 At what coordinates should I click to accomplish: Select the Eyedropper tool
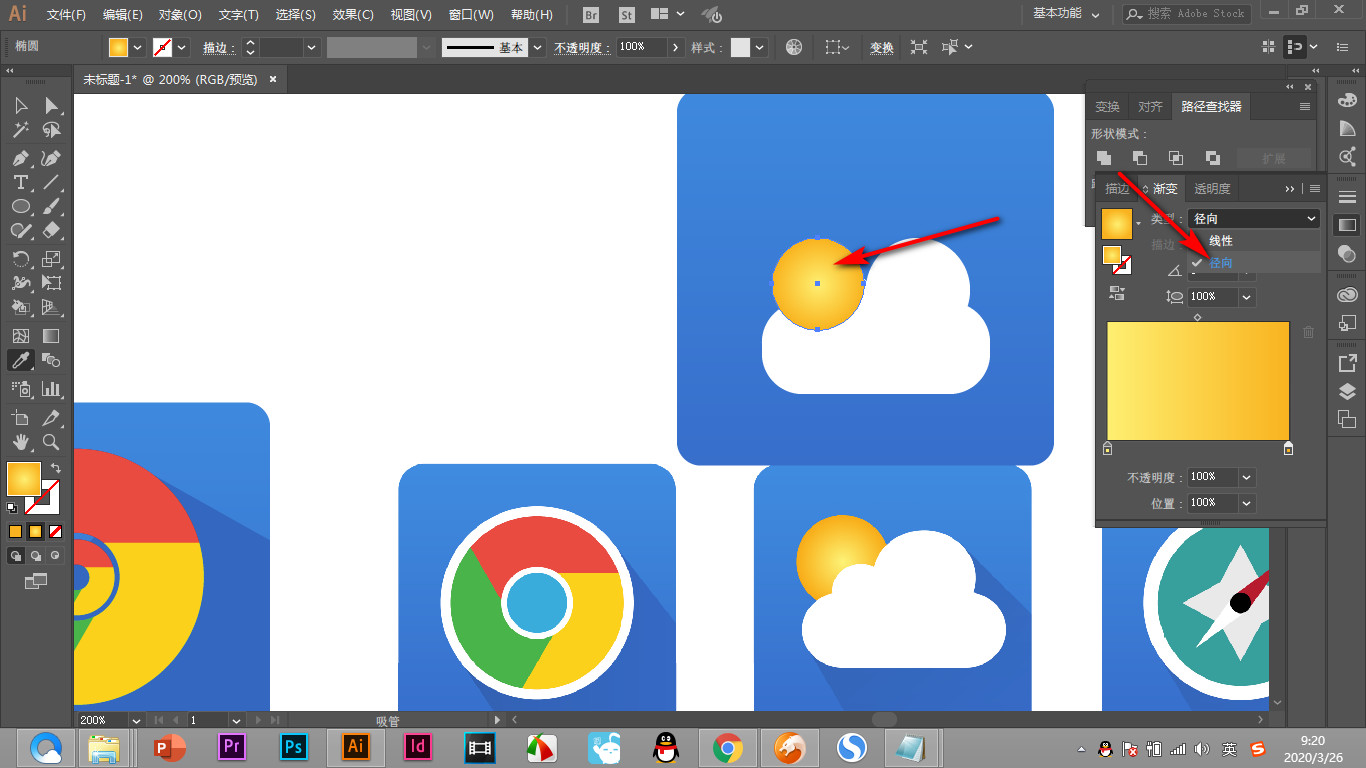click(21, 360)
